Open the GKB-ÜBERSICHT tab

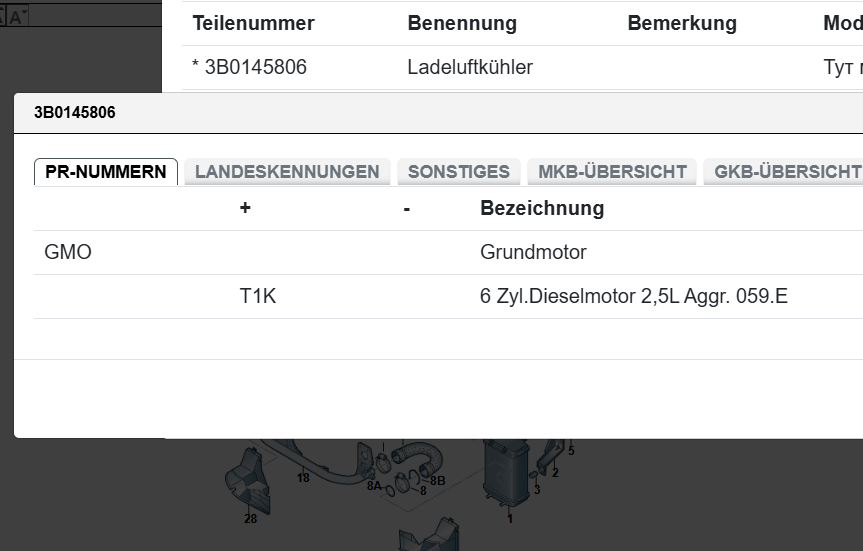787,172
